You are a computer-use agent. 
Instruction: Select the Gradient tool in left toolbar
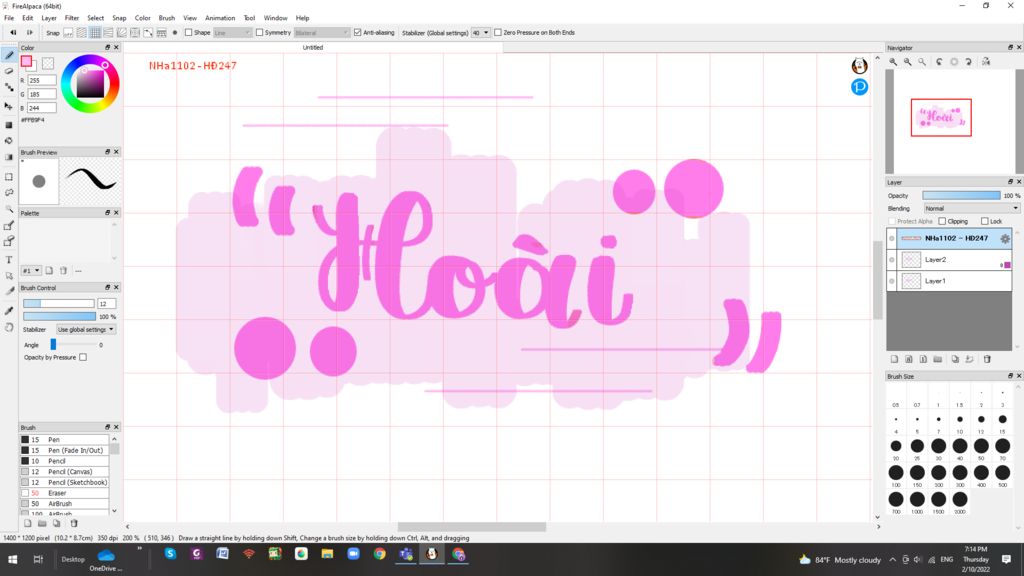[9, 157]
